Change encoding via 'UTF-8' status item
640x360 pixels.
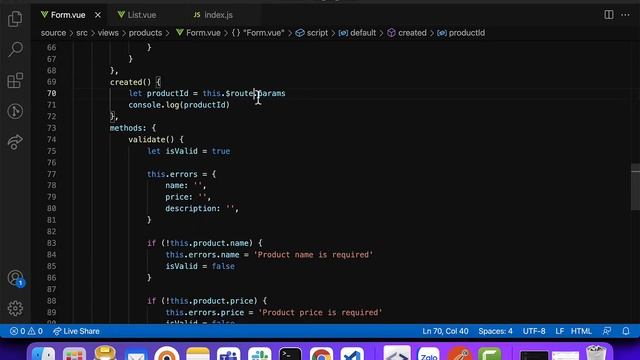[534, 331]
